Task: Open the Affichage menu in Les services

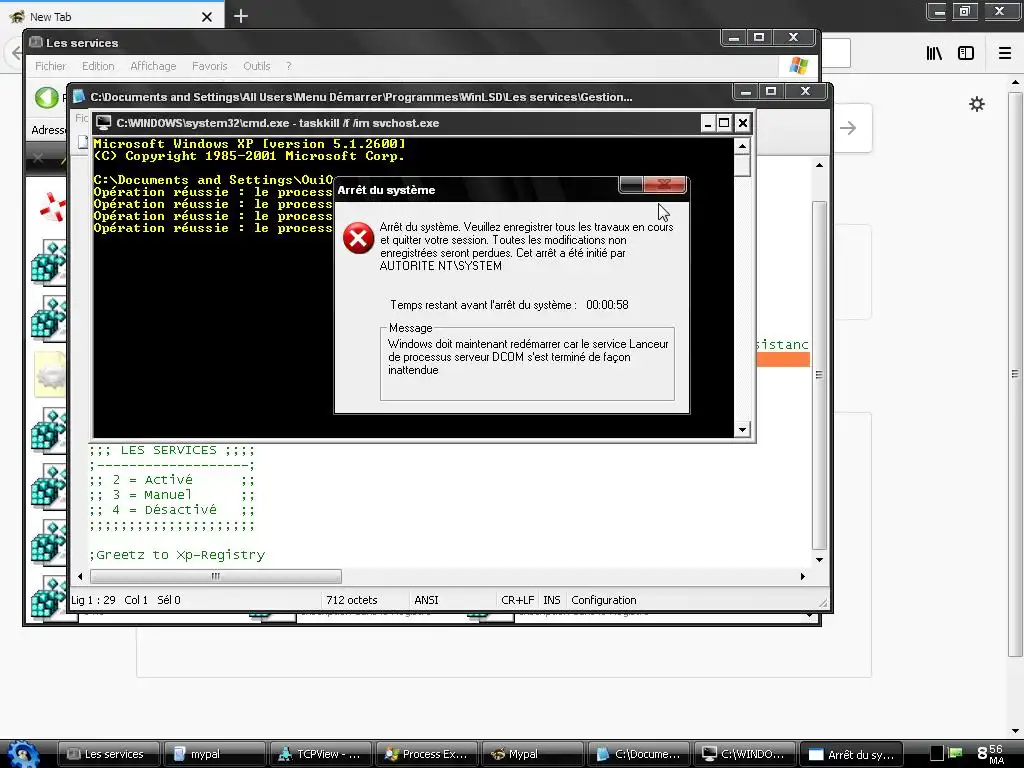Action: [x=153, y=66]
